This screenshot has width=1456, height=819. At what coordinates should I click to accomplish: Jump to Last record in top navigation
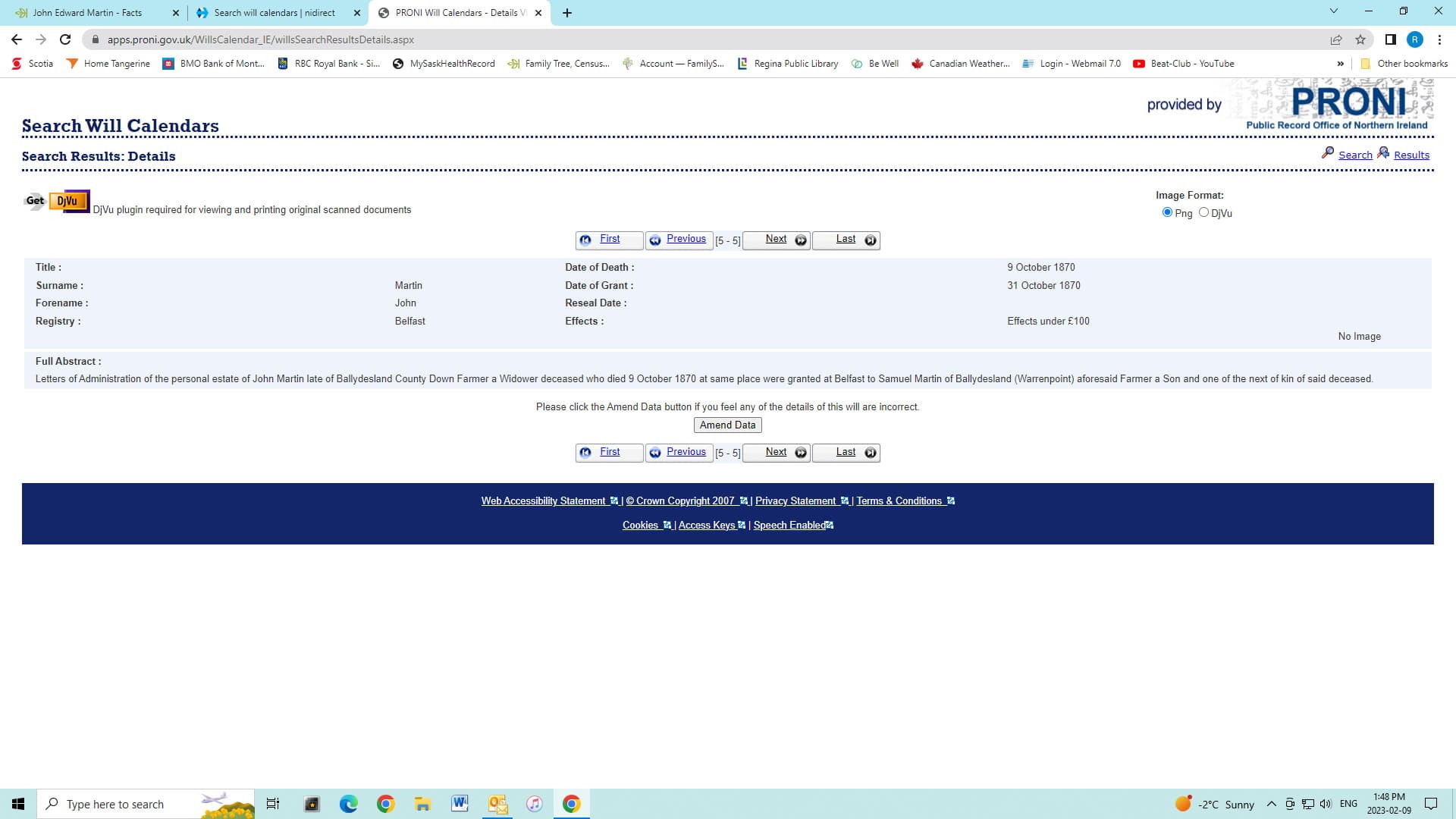click(x=846, y=240)
